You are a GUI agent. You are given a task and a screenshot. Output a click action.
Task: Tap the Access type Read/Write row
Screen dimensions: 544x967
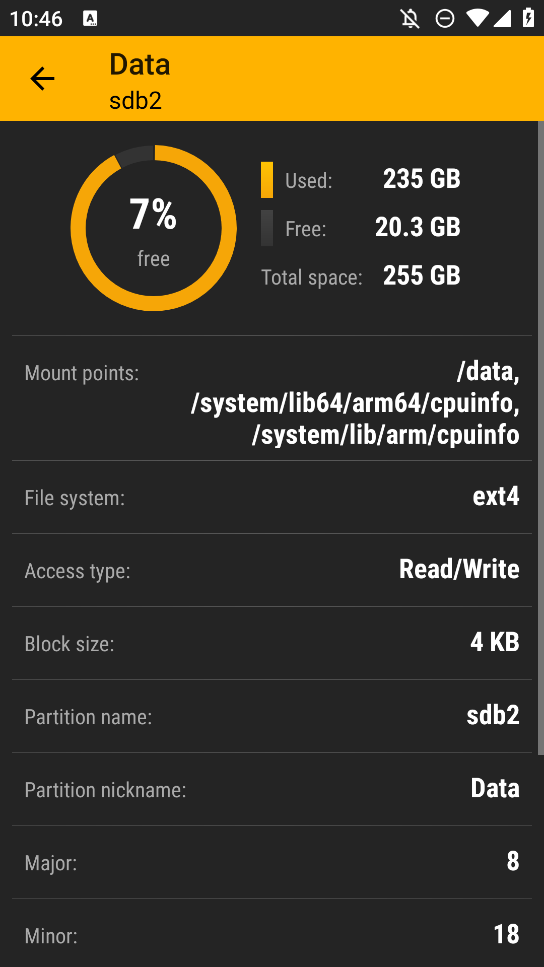272,570
